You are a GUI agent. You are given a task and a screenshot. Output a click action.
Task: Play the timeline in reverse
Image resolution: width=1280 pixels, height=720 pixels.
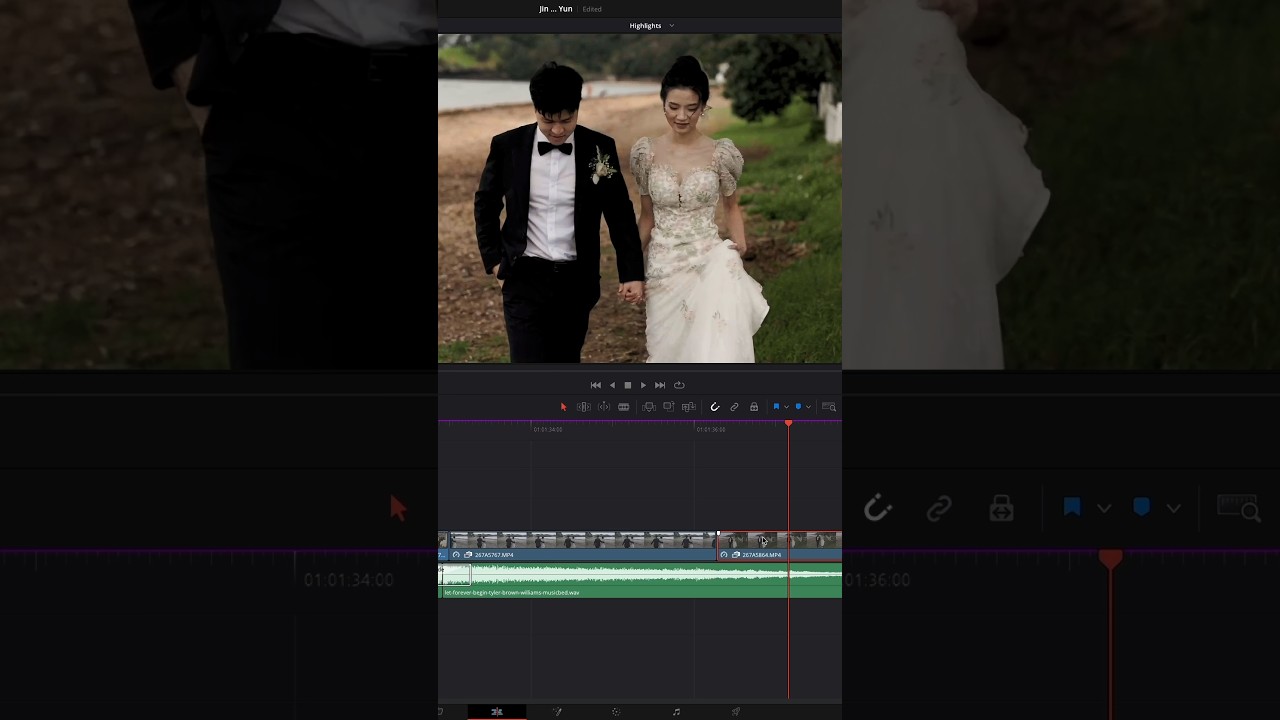click(x=612, y=385)
